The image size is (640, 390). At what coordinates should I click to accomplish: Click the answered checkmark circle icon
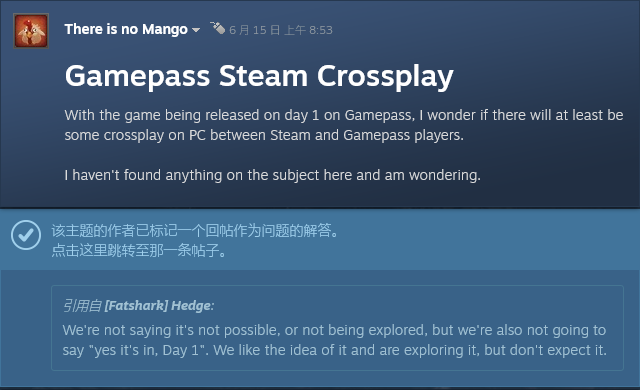click(26, 235)
